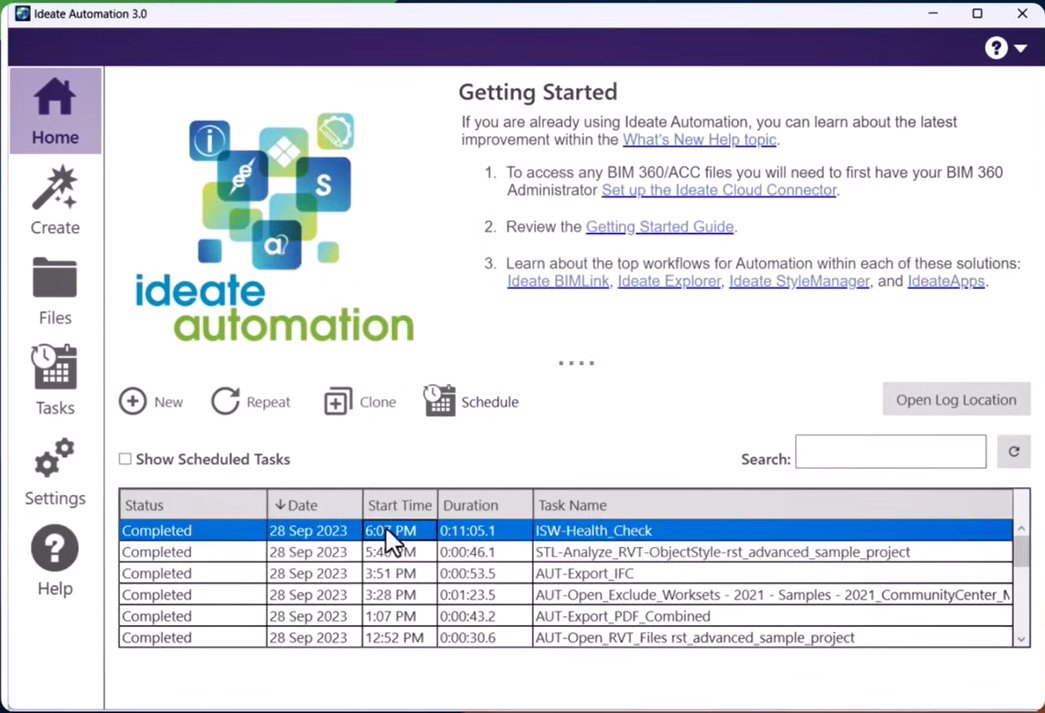Image resolution: width=1045 pixels, height=713 pixels.
Task: Click into the Search input field
Action: click(x=890, y=451)
